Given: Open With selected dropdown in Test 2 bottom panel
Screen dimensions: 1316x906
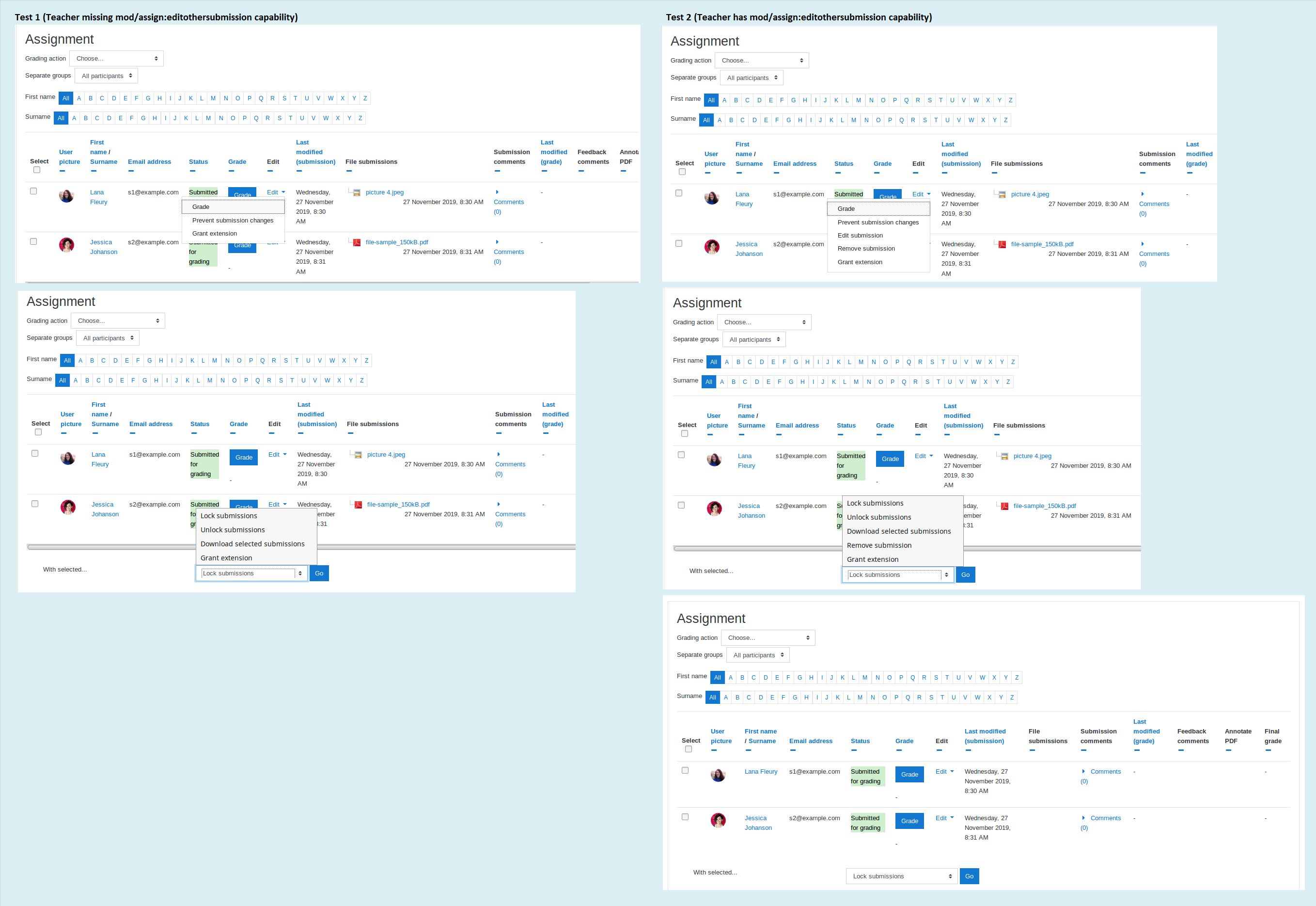Looking at the screenshot, I should coord(902,876).
